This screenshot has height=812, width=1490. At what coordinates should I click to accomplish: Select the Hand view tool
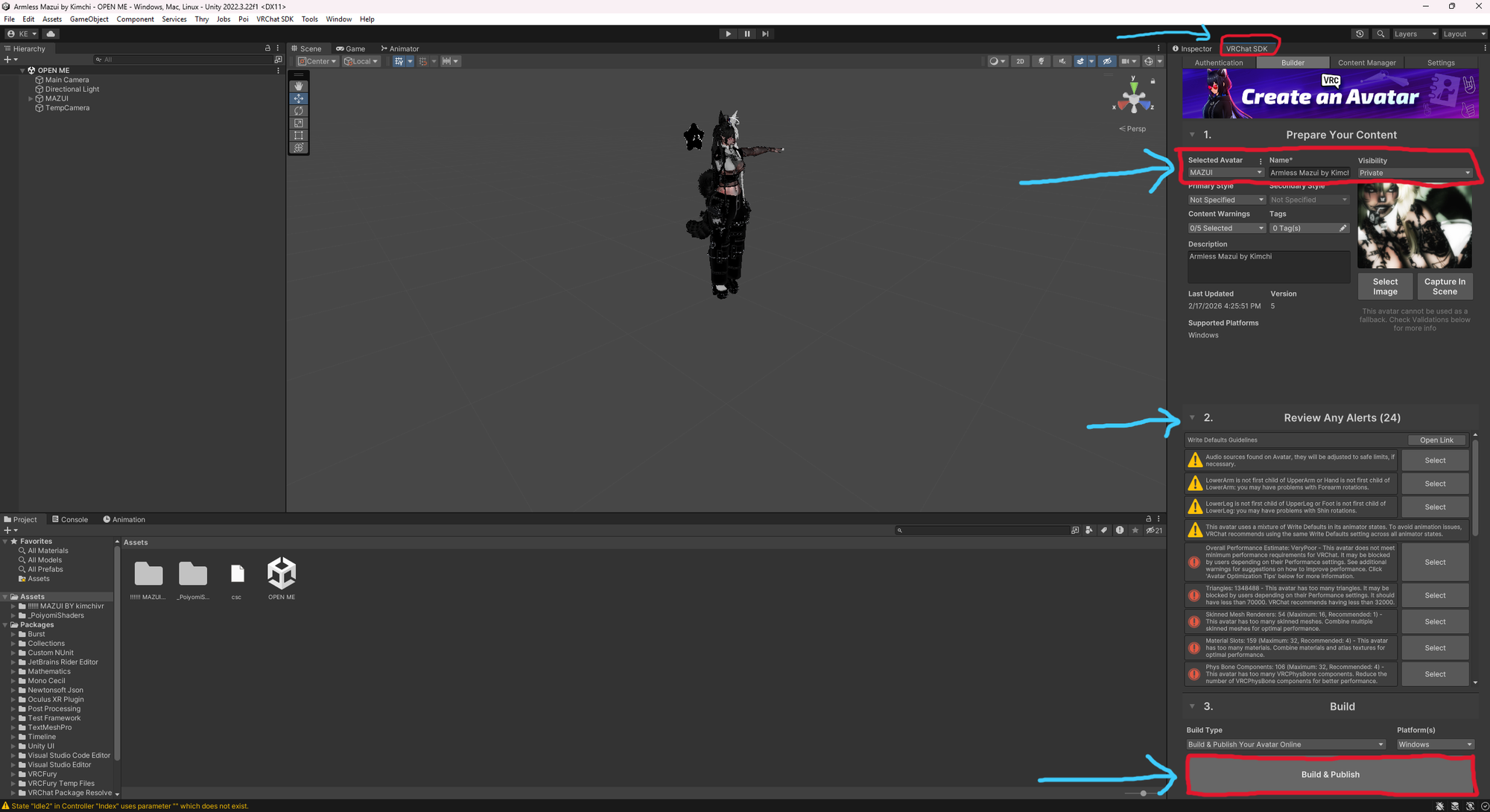coord(299,86)
